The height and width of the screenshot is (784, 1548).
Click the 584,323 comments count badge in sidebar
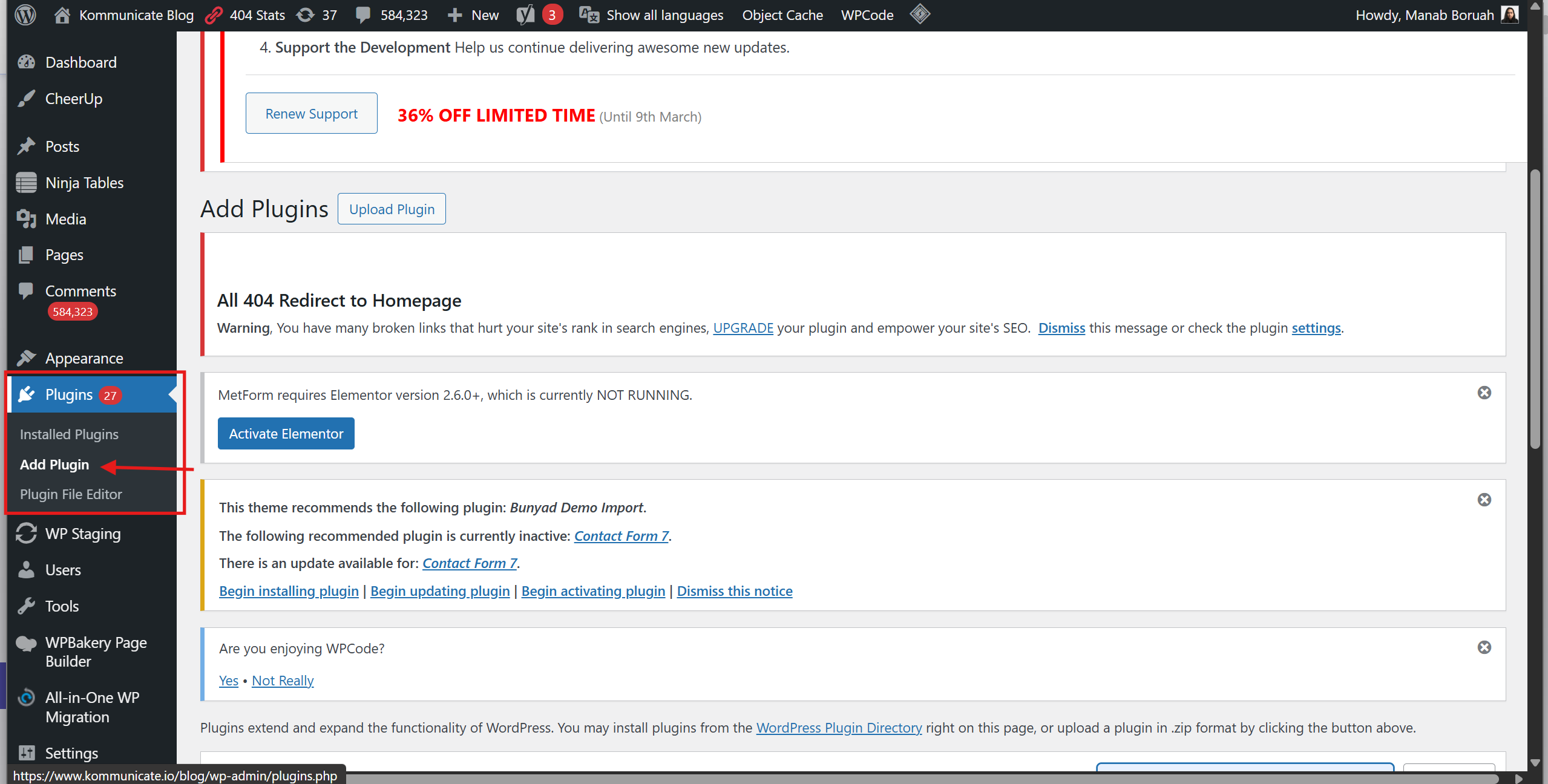tap(72, 312)
